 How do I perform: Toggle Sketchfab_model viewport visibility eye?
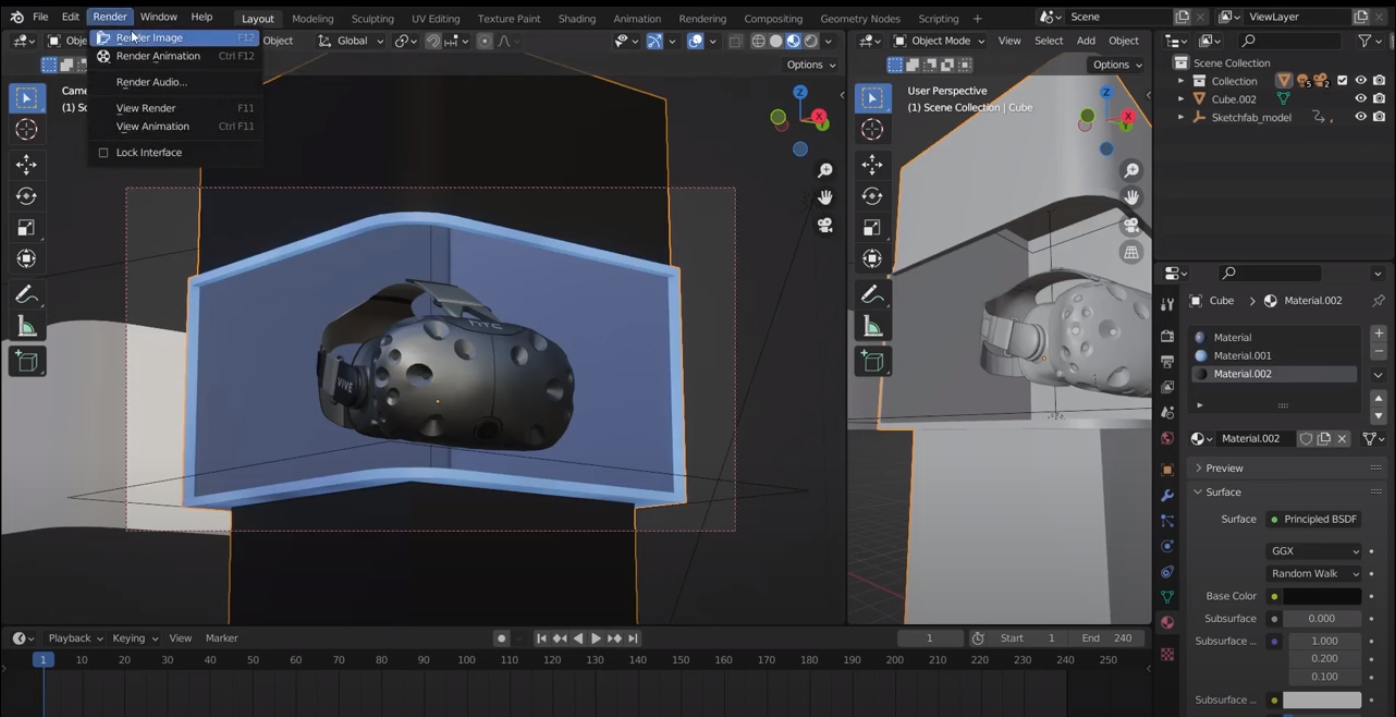tap(1360, 117)
